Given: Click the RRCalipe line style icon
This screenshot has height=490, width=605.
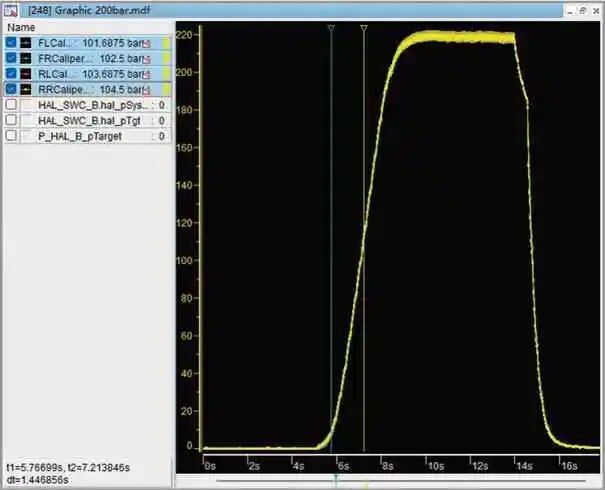Looking at the screenshot, I should tap(26, 90).
